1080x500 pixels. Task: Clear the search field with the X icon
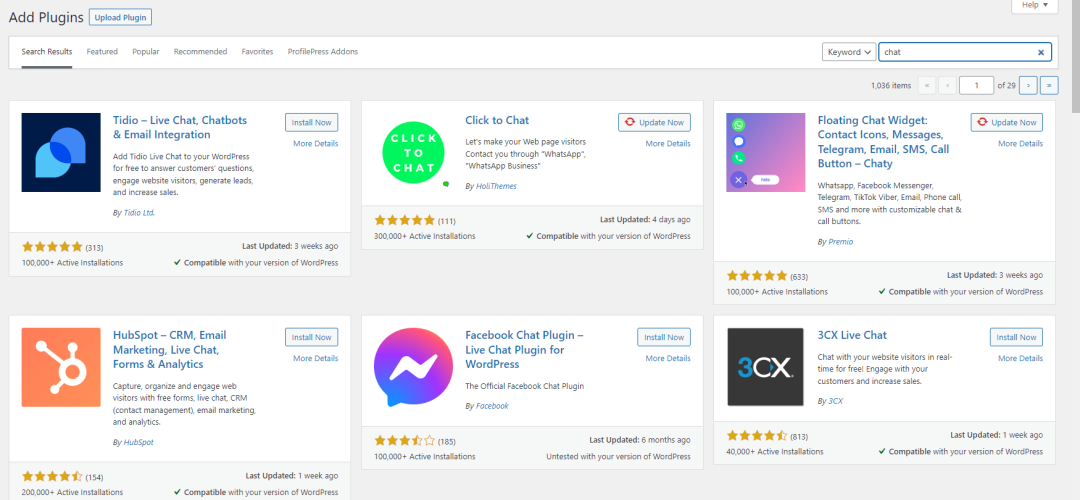[x=1041, y=52]
